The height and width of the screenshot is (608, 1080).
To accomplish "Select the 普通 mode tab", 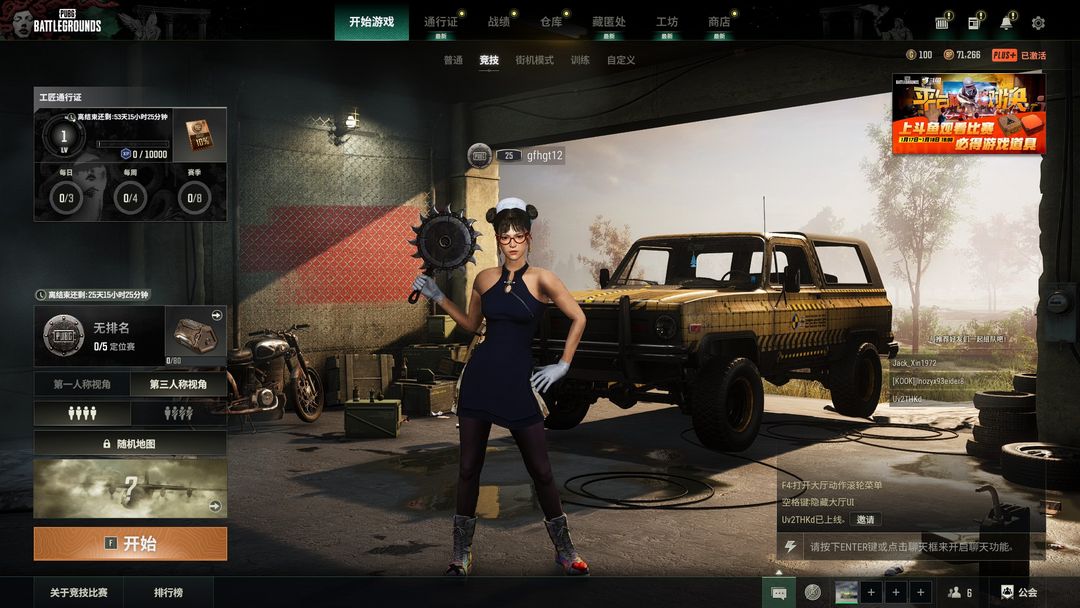I will (453, 60).
